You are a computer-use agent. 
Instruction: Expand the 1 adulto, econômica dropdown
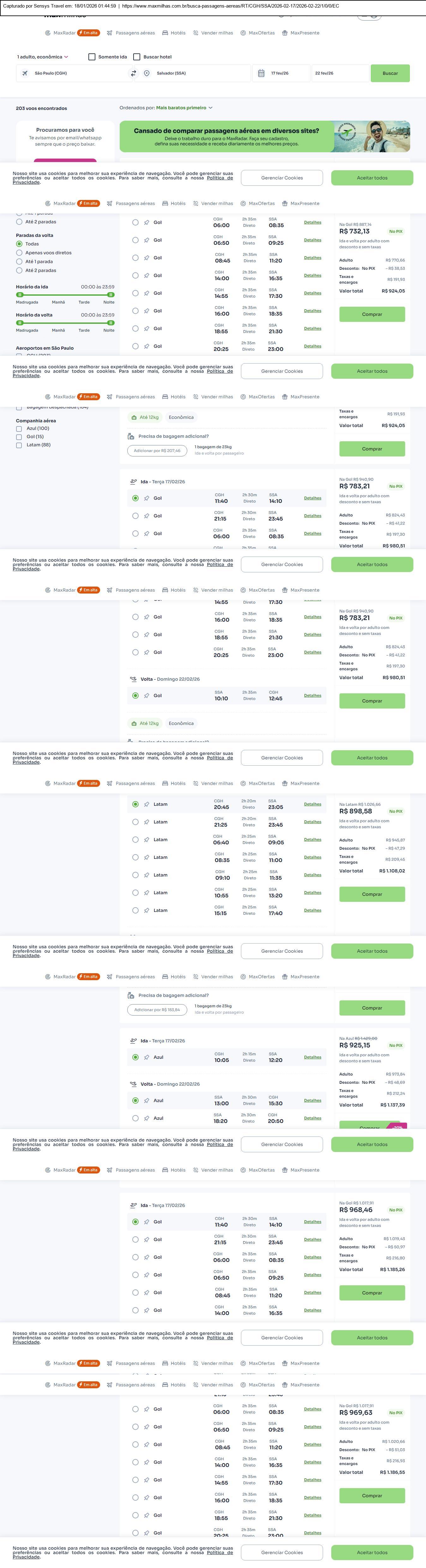point(43,57)
